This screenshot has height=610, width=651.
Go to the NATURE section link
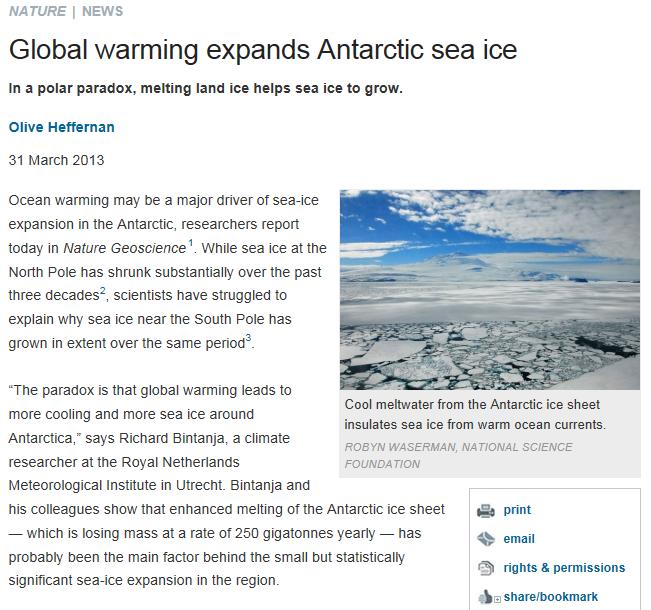tap(37, 12)
